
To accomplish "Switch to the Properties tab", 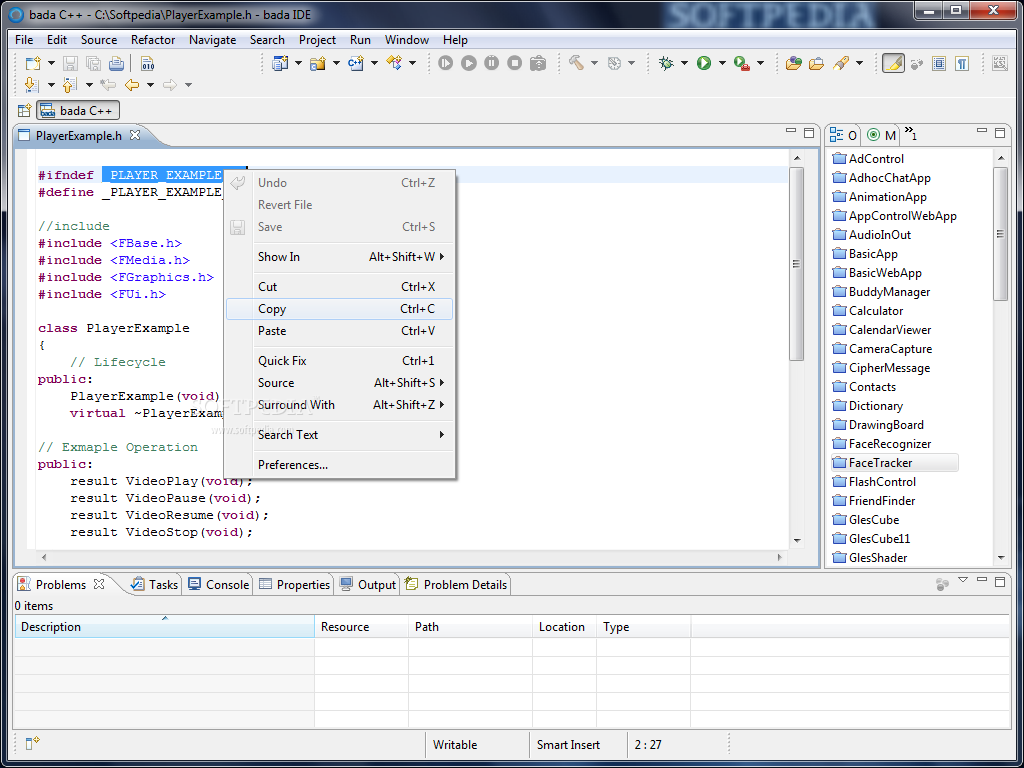I will tap(295, 584).
